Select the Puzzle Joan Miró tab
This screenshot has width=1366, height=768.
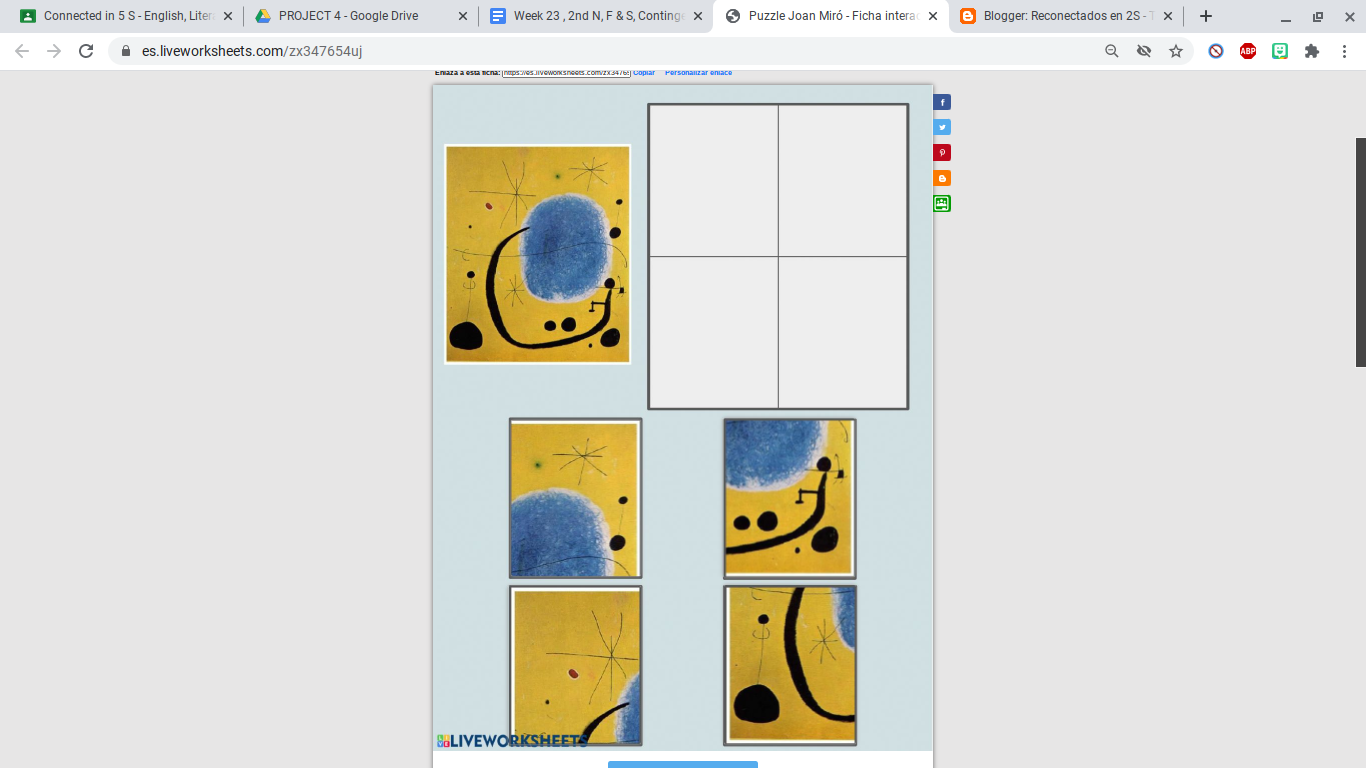831,16
